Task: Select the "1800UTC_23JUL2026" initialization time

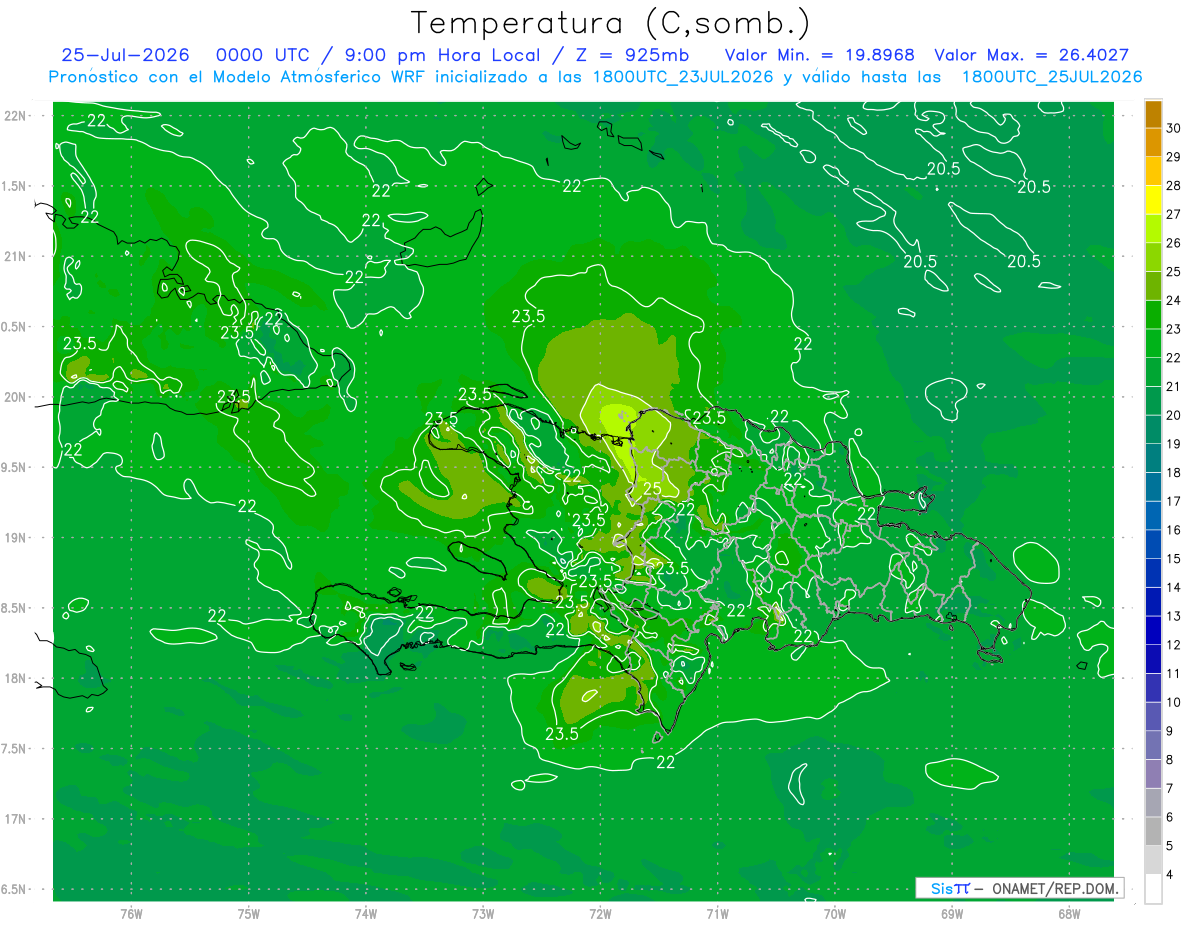Action: click(x=683, y=76)
